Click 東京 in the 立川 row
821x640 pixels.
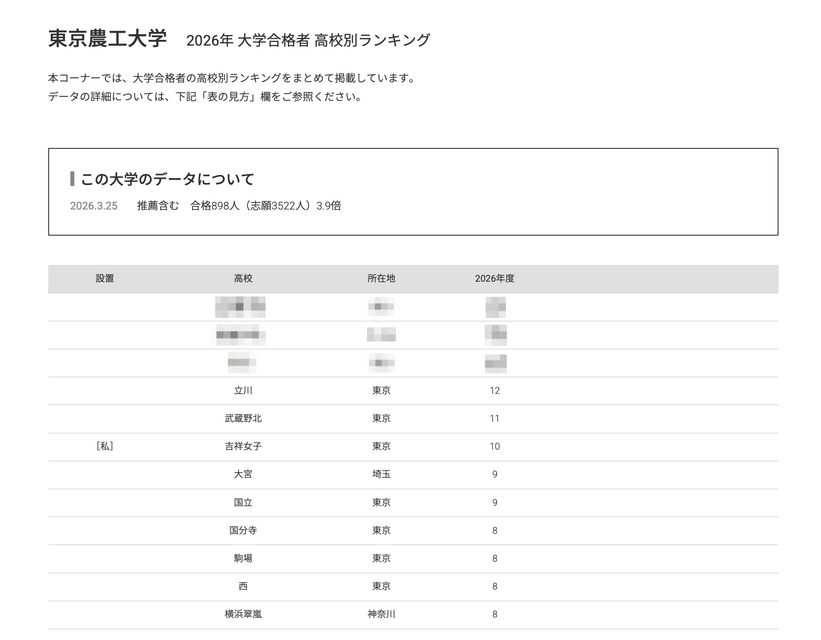381,391
